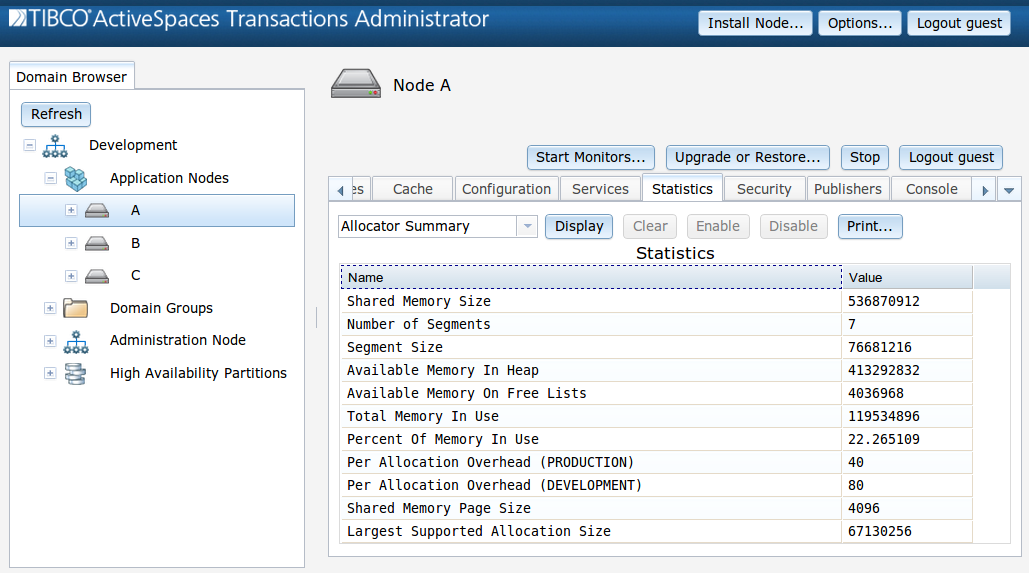This screenshot has width=1029, height=573.
Task: Open Options... in the header
Action: pos(860,23)
